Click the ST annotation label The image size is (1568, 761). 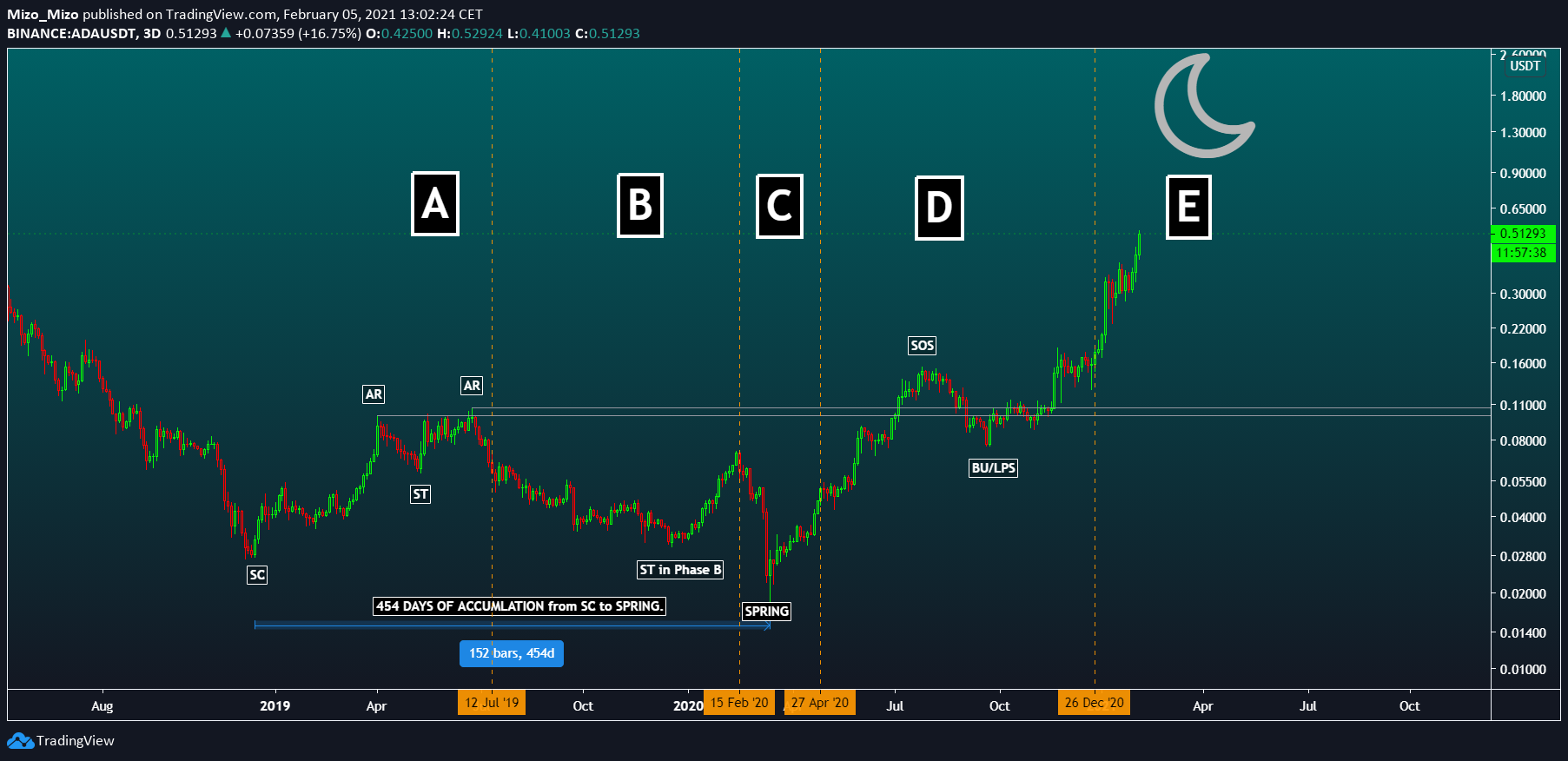(420, 494)
